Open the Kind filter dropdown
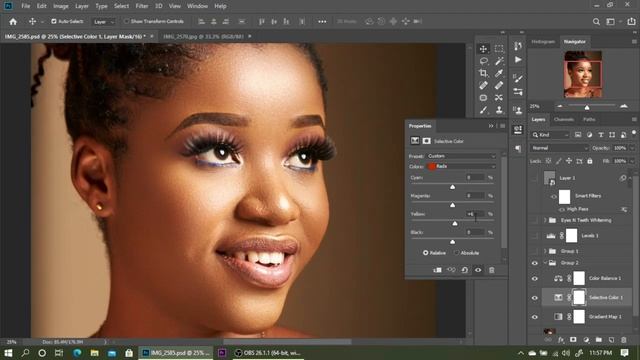Screen dimensions: 640x360 pos(550,135)
